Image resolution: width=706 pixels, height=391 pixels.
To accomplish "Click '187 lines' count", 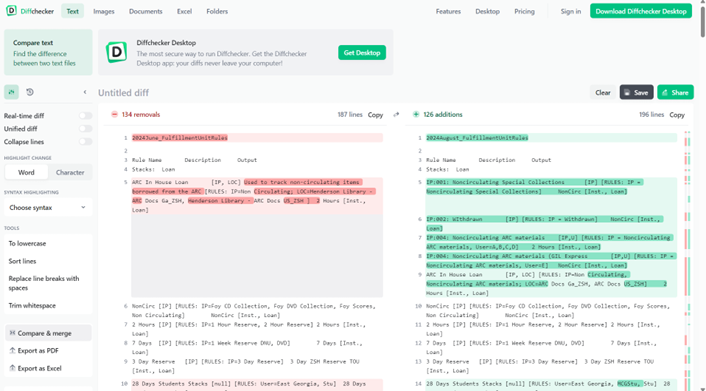I will click(350, 114).
